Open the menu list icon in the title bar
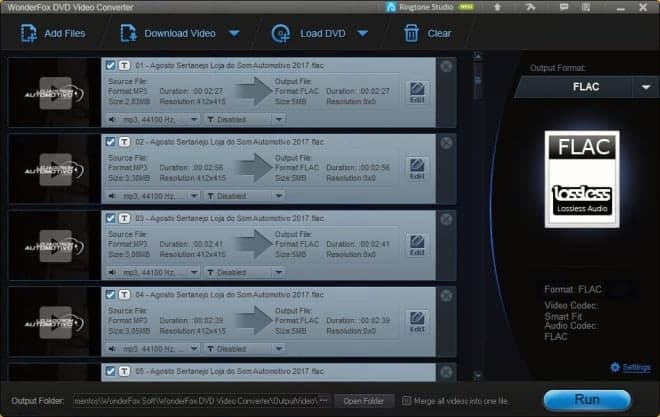 coord(585,7)
